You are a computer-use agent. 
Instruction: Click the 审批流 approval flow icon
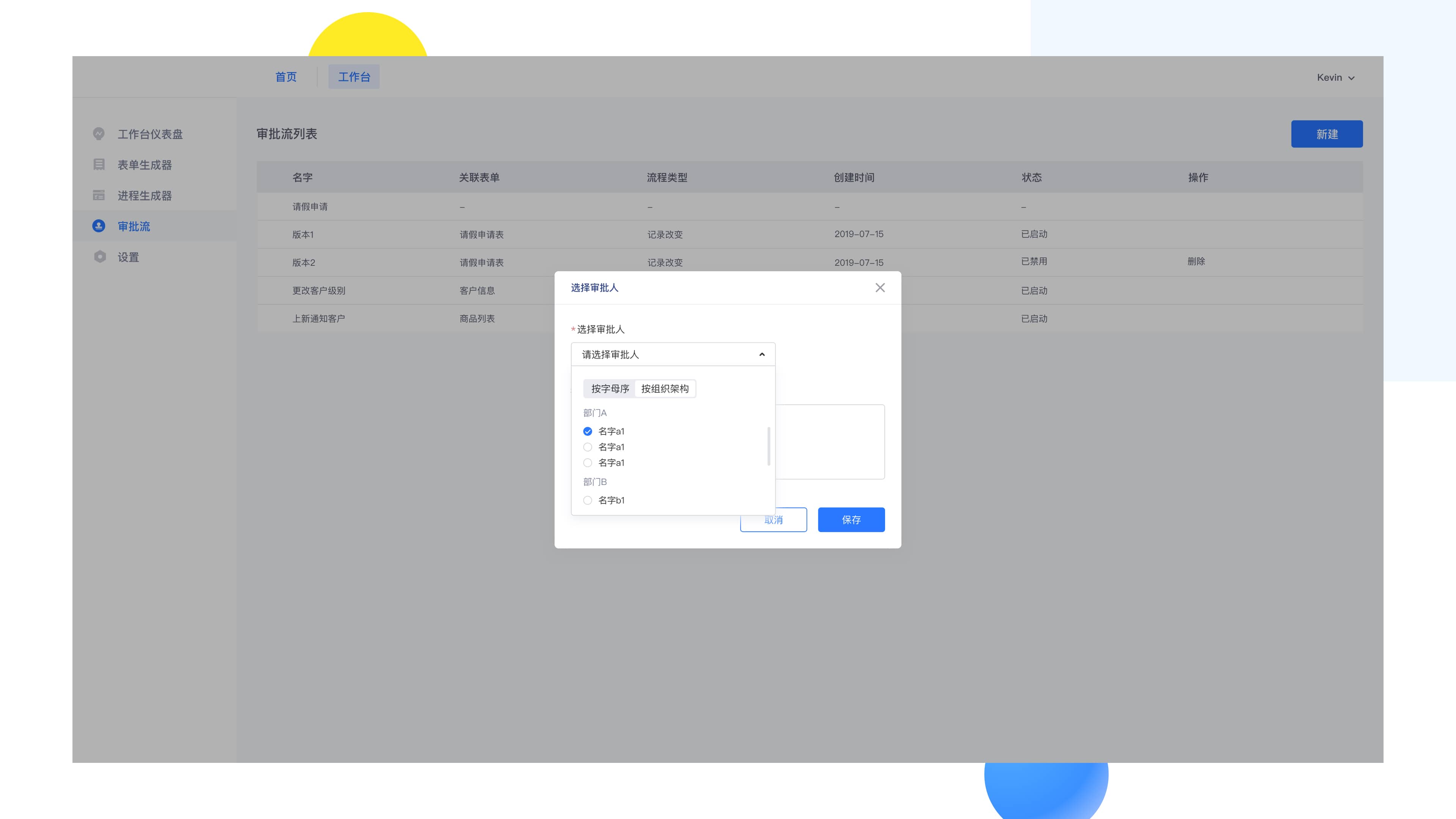click(x=99, y=226)
